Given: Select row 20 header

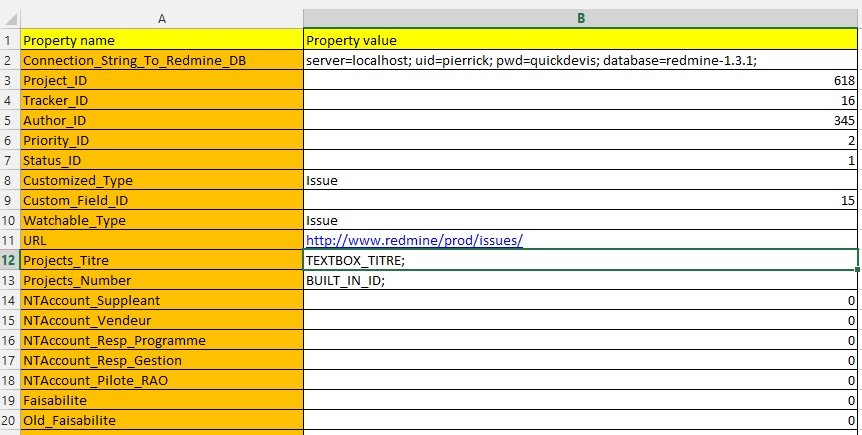Looking at the screenshot, I should coord(9,421).
